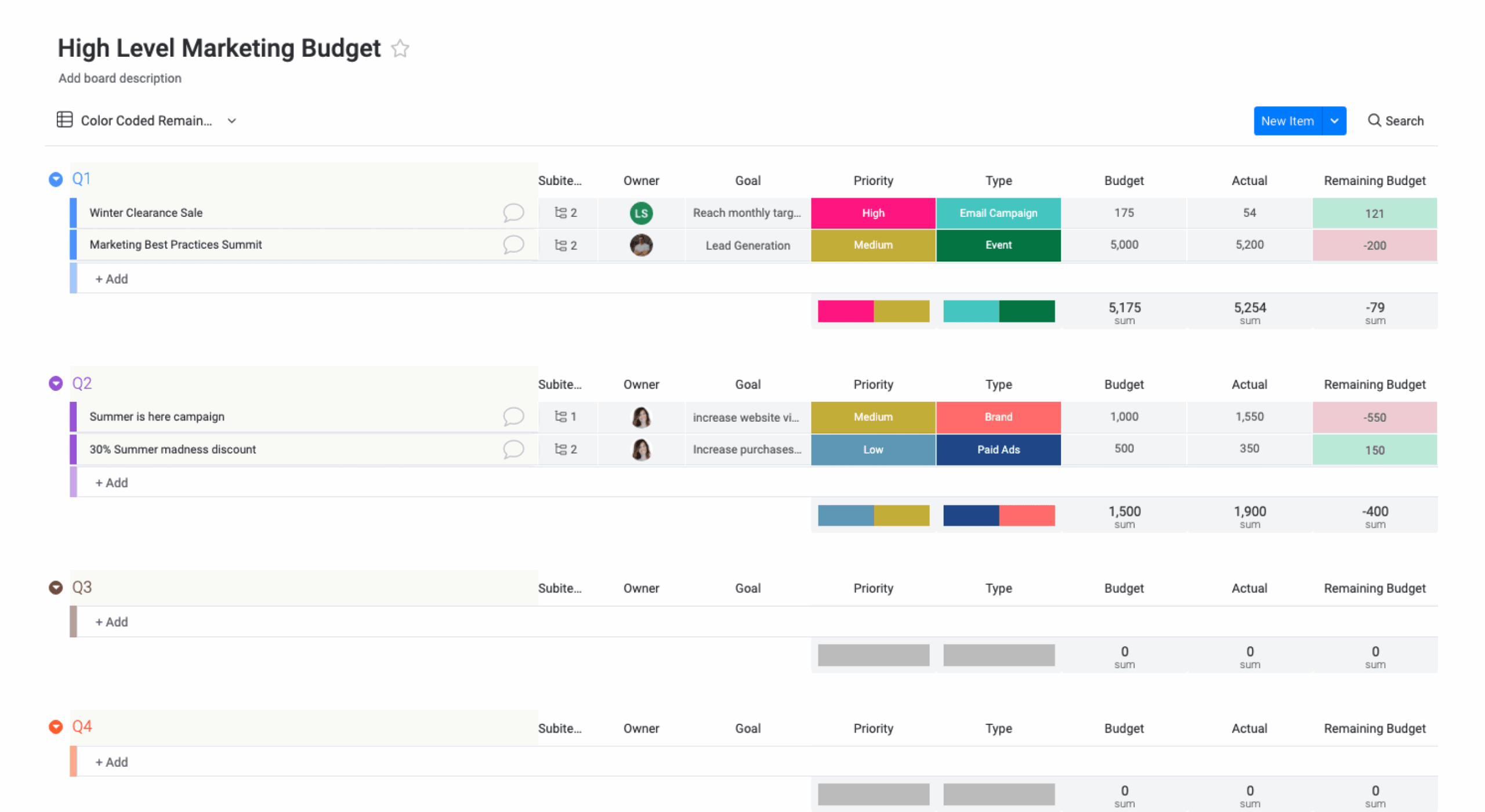1485x812 pixels.
Task: Click the Lead Generation goal cell
Action: [747, 245]
